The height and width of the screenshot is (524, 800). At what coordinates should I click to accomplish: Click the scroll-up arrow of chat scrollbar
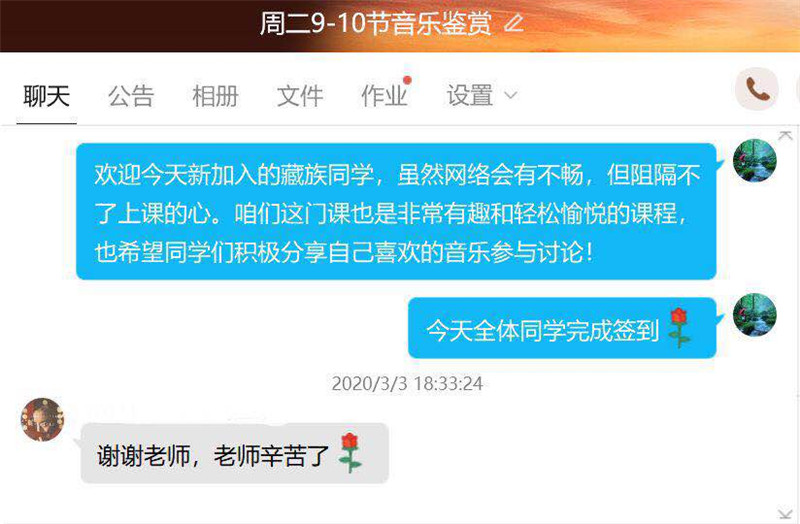coord(785,135)
